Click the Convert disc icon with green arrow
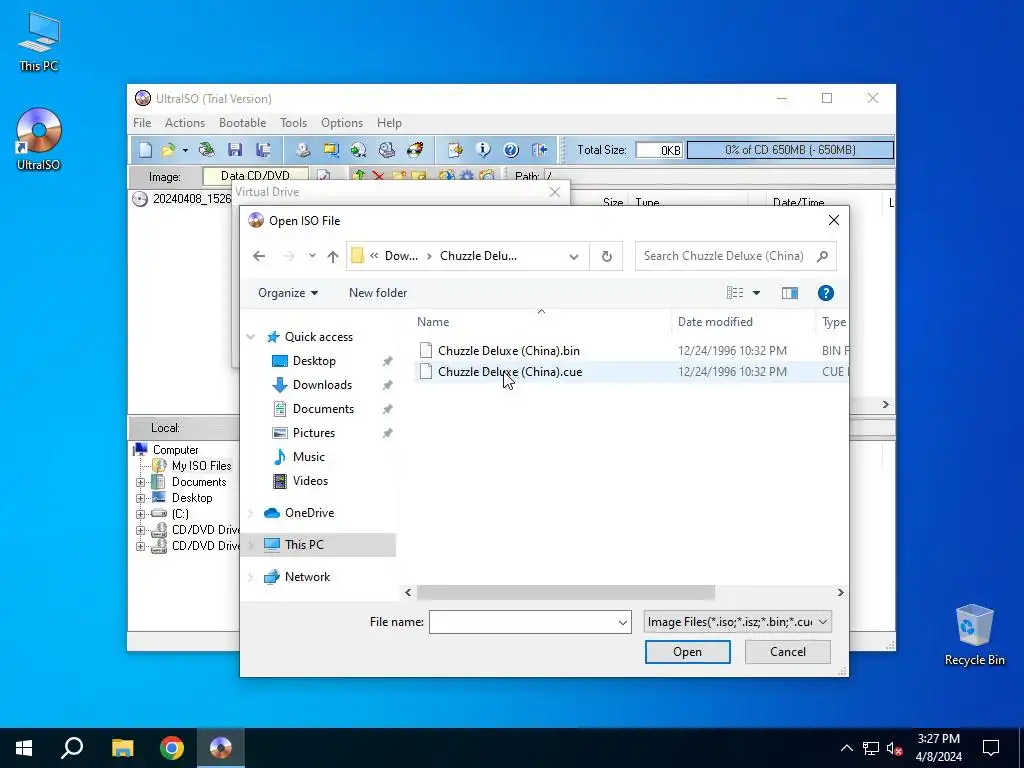The height and width of the screenshot is (768, 1024). pos(359,150)
